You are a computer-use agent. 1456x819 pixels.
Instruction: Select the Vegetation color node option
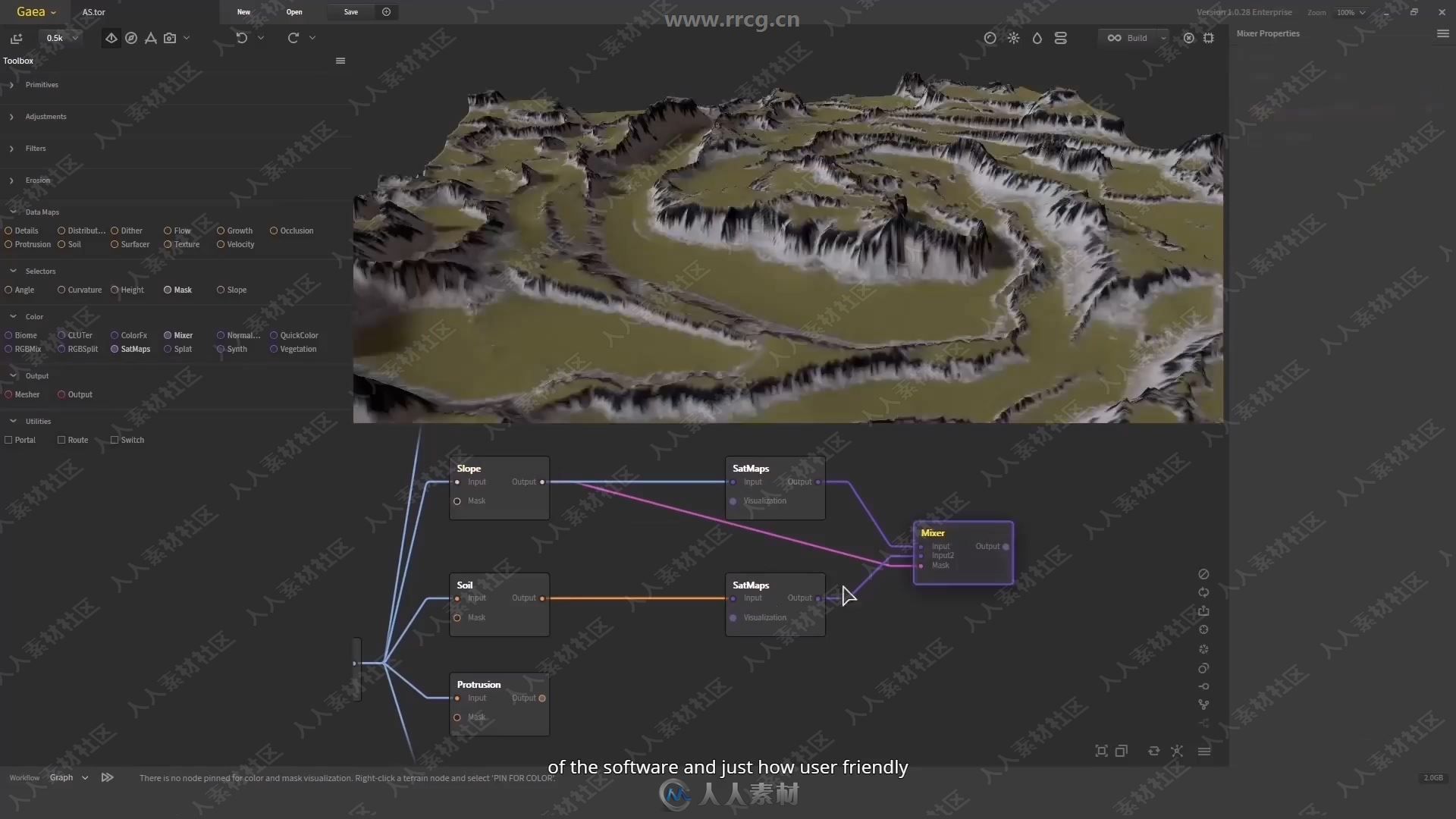[x=293, y=349]
